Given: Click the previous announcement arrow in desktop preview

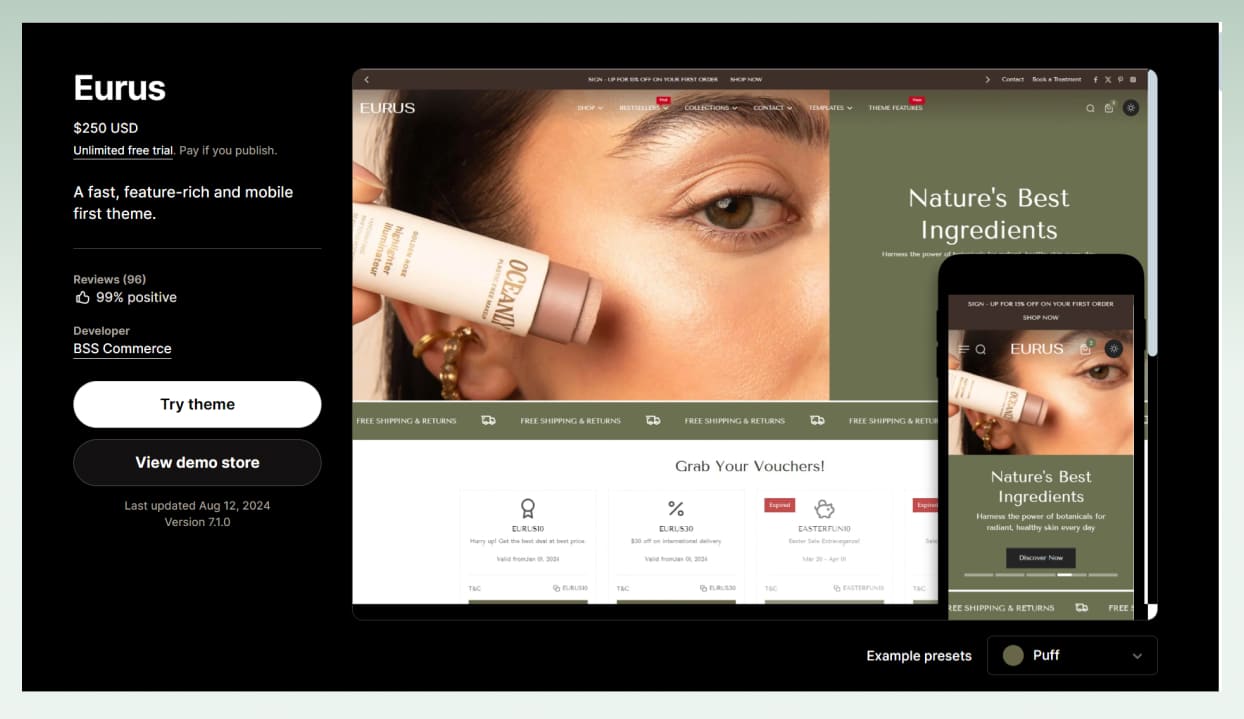Looking at the screenshot, I should pos(366,79).
